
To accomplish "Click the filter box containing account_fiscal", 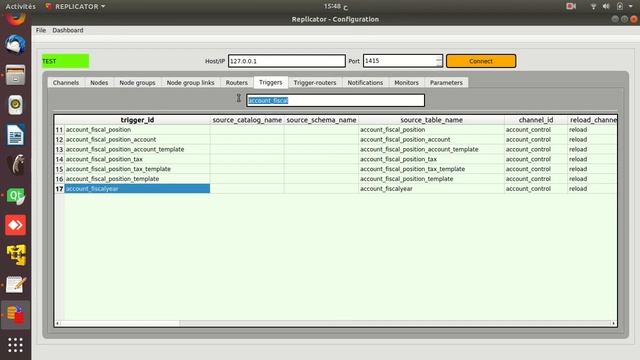I will click(336, 100).
